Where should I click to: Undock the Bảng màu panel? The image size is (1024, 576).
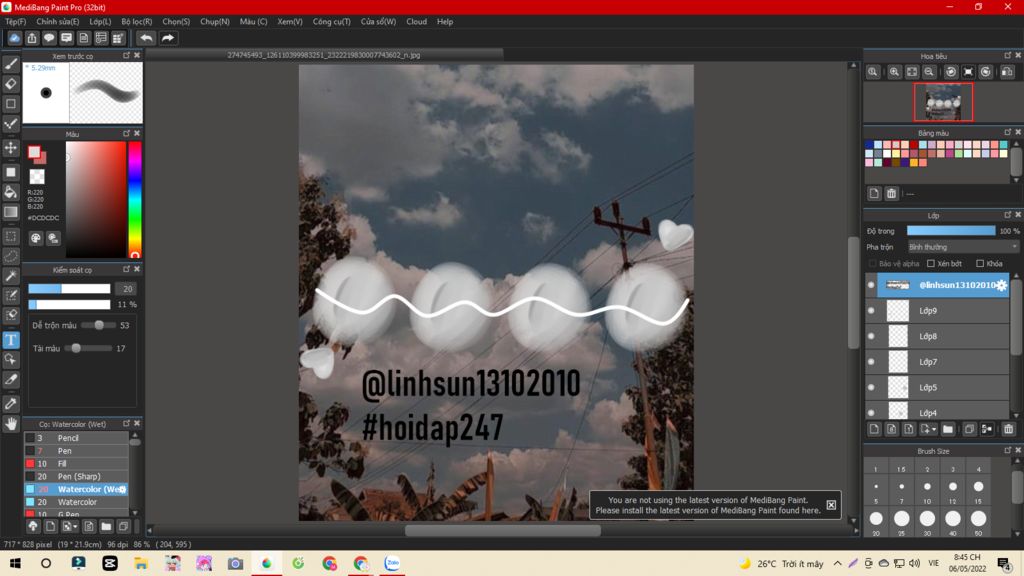1007,133
